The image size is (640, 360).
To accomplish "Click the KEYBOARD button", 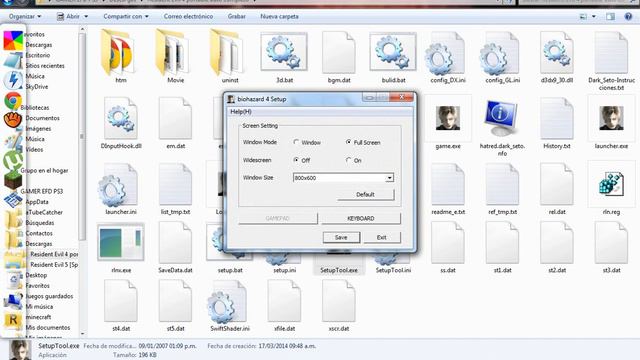I will click(361, 218).
